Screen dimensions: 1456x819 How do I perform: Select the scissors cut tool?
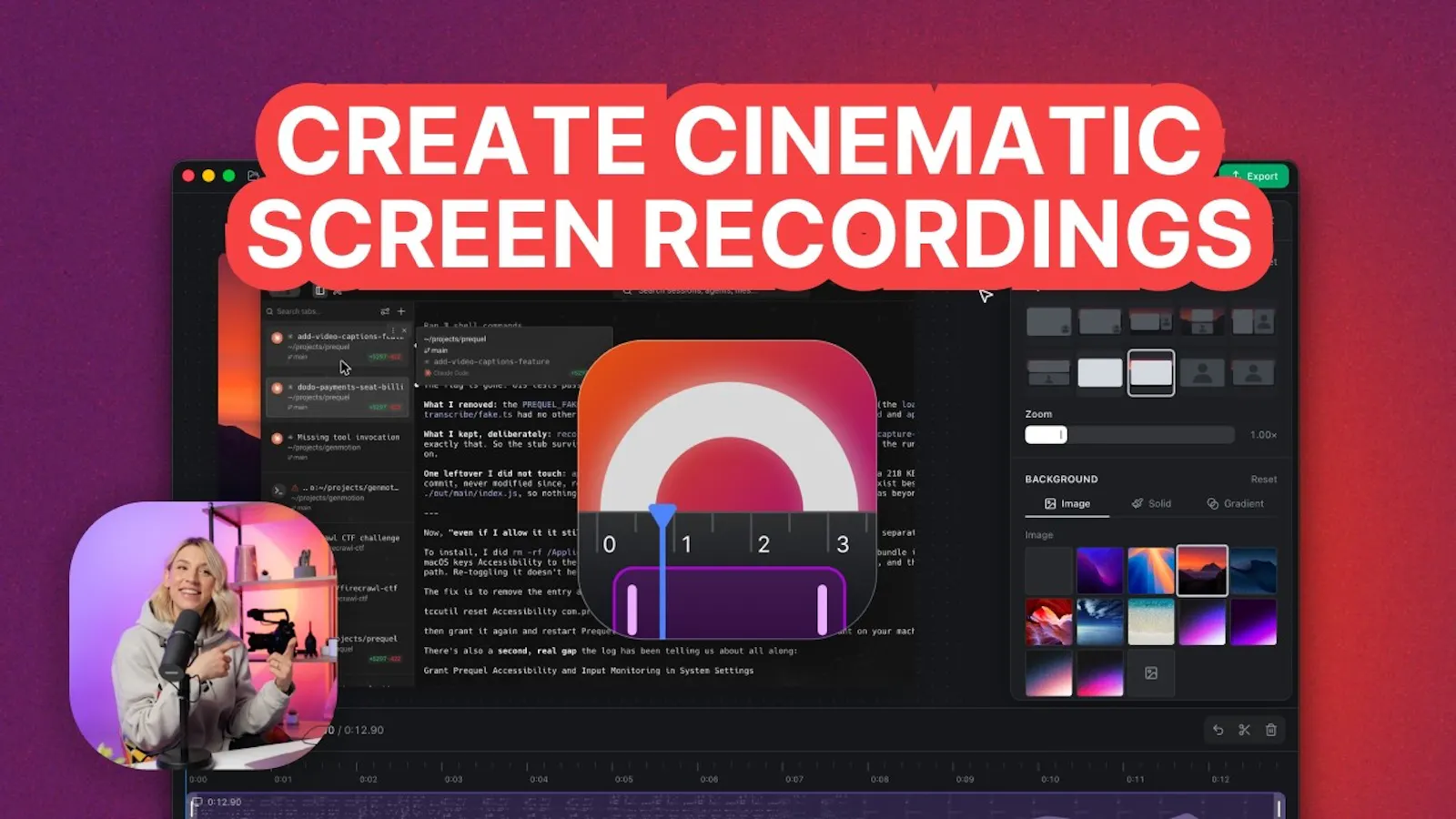pyautogui.click(x=1244, y=730)
